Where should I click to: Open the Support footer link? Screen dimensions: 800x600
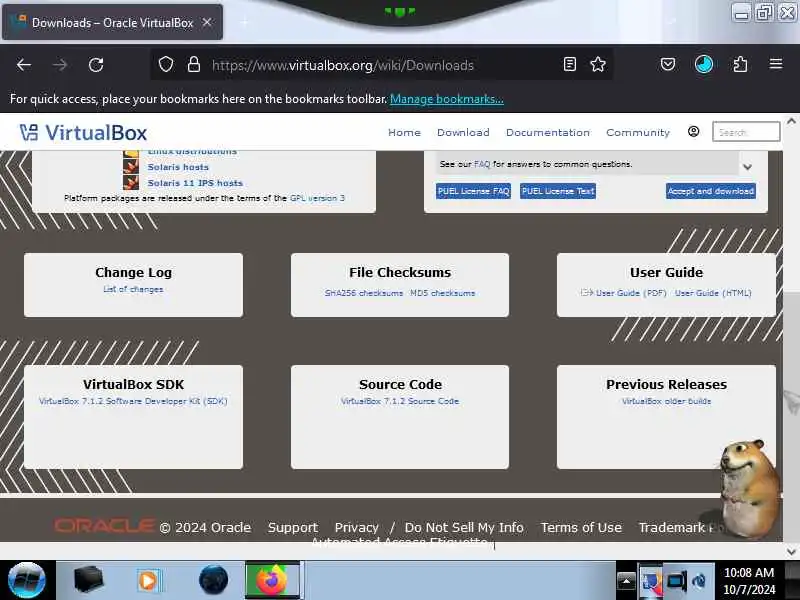click(x=293, y=528)
